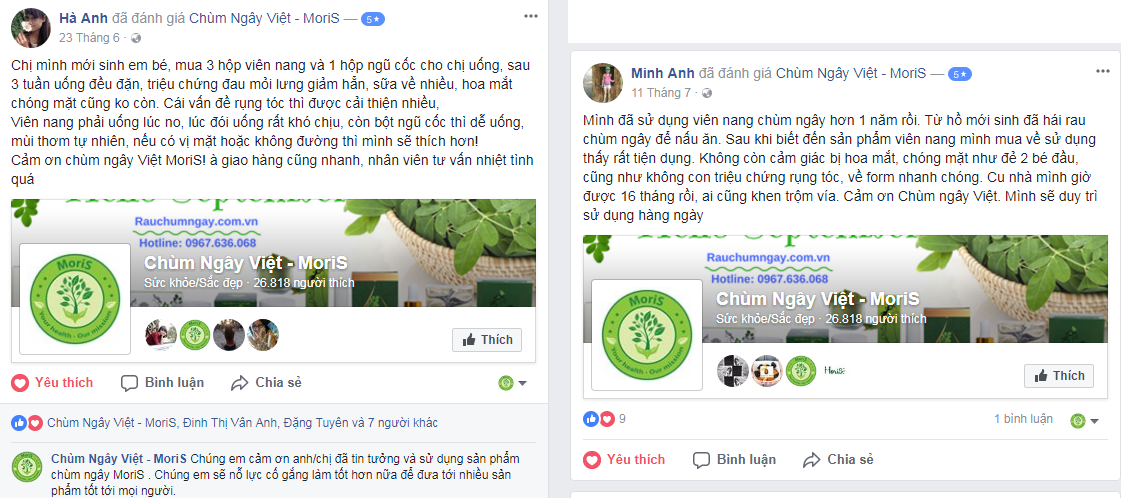Click the 5-star rating badge on Minh Anh's review

(x=960, y=74)
